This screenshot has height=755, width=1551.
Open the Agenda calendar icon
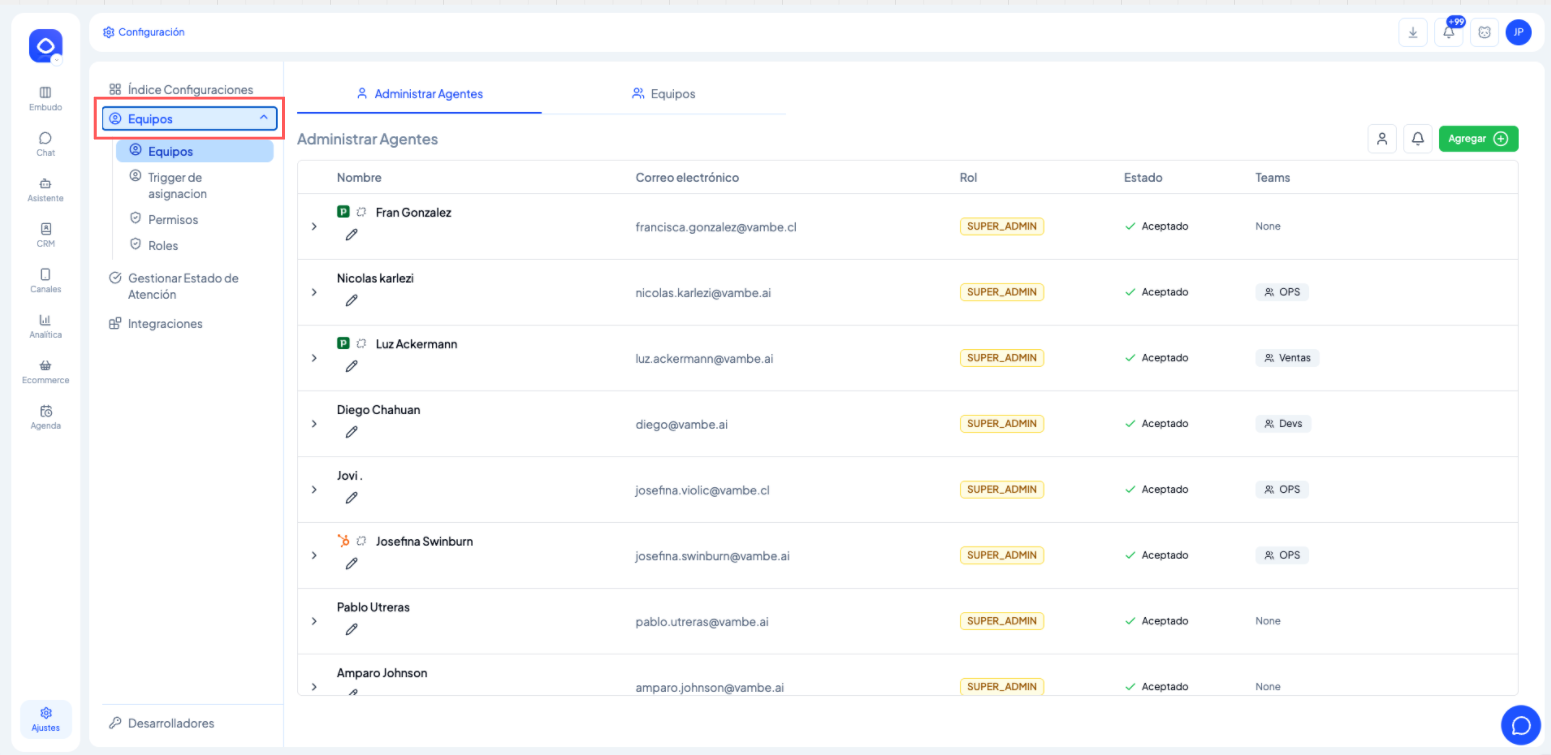tap(45, 416)
